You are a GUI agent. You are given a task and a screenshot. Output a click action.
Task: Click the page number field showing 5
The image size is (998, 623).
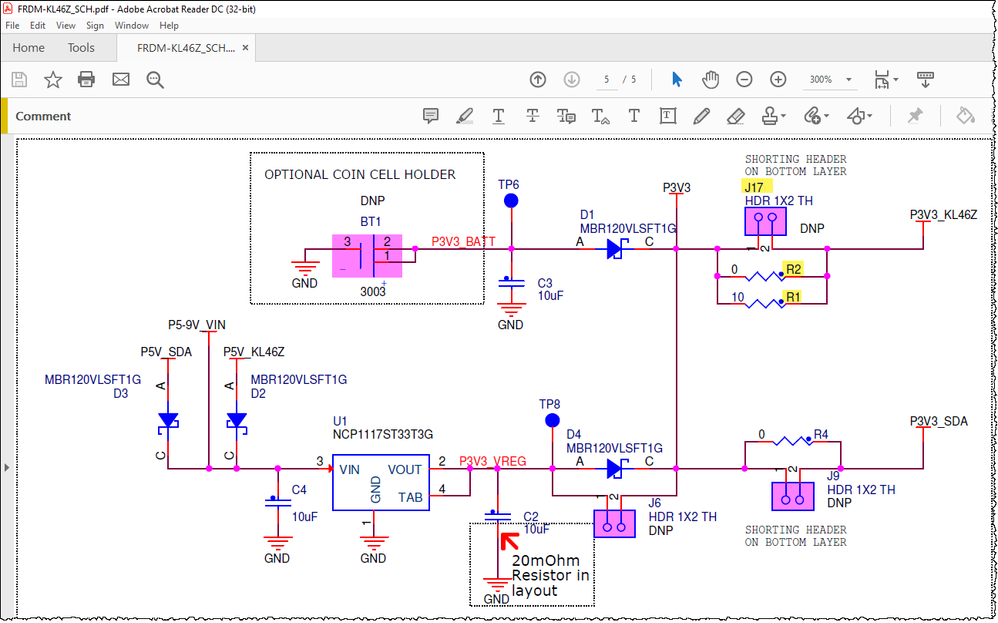(x=607, y=80)
